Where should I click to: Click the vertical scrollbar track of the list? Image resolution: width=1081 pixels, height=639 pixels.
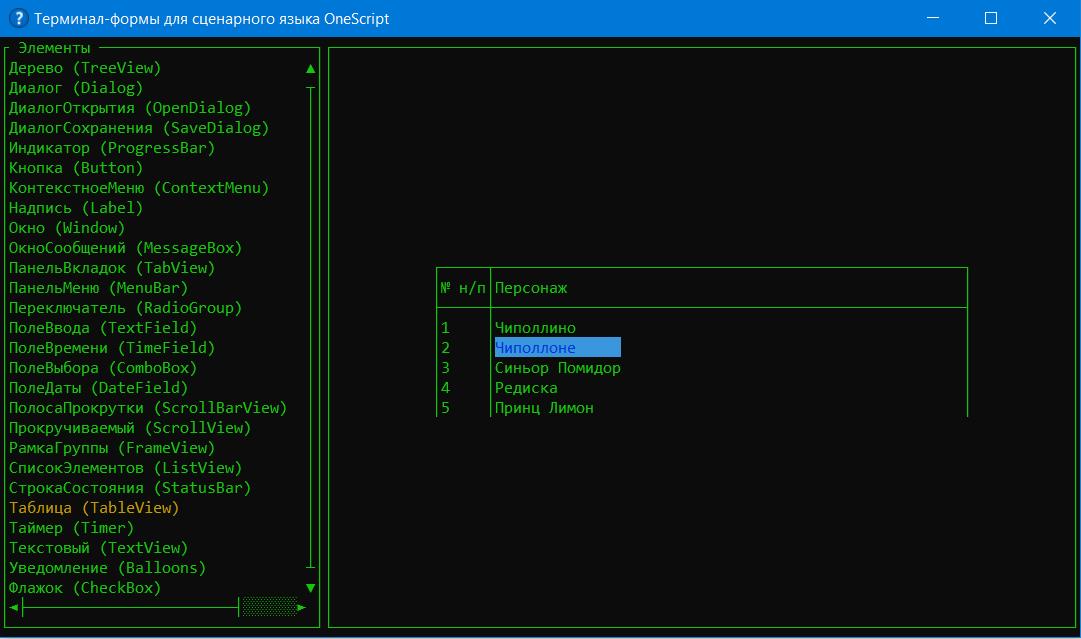click(310, 330)
